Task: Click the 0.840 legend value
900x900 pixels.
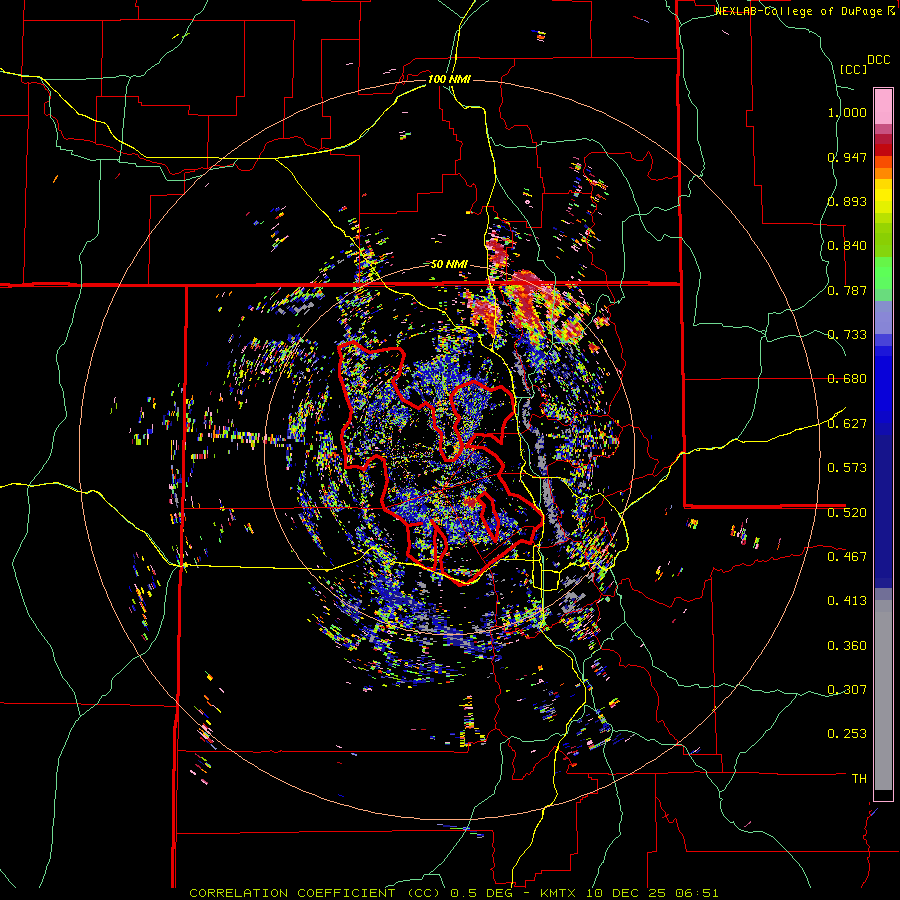Action: coord(847,246)
